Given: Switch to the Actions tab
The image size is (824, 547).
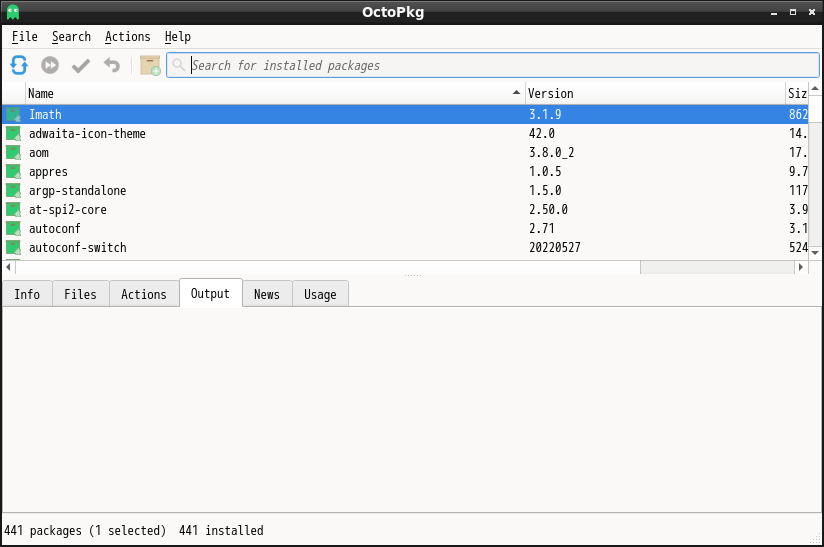Looking at the screenshot, I should pyautogui.click(x=143, y=294).
